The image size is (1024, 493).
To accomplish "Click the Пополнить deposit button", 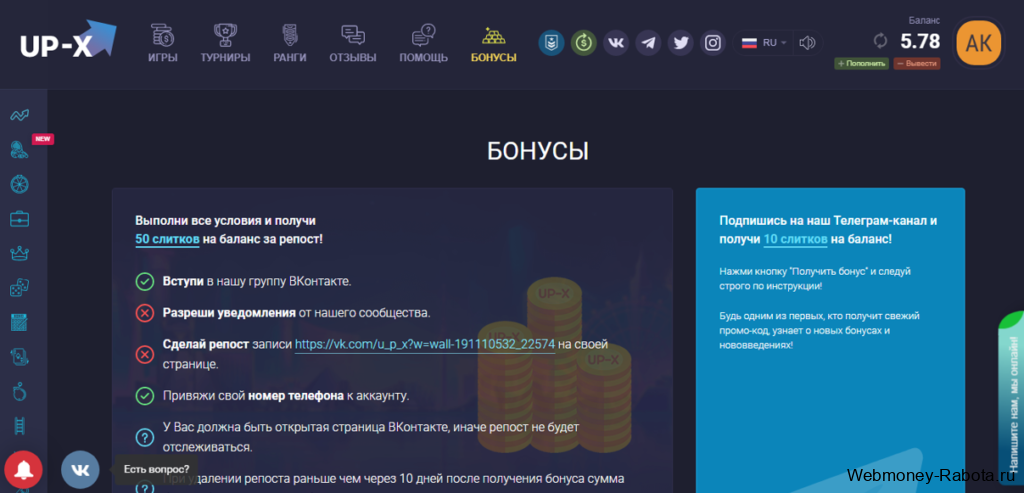I will coord(861,63).
